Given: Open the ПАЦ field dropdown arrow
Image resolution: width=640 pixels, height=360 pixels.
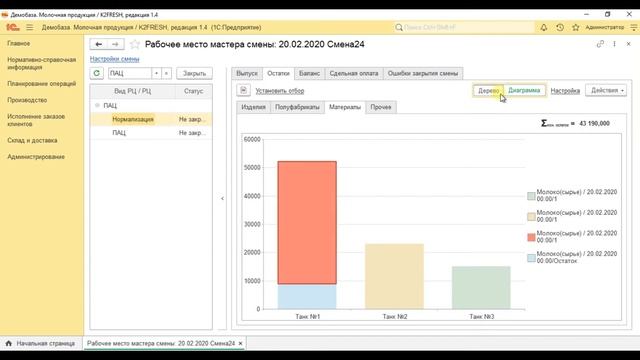Looking at the screenshot, I should point(156,73).
